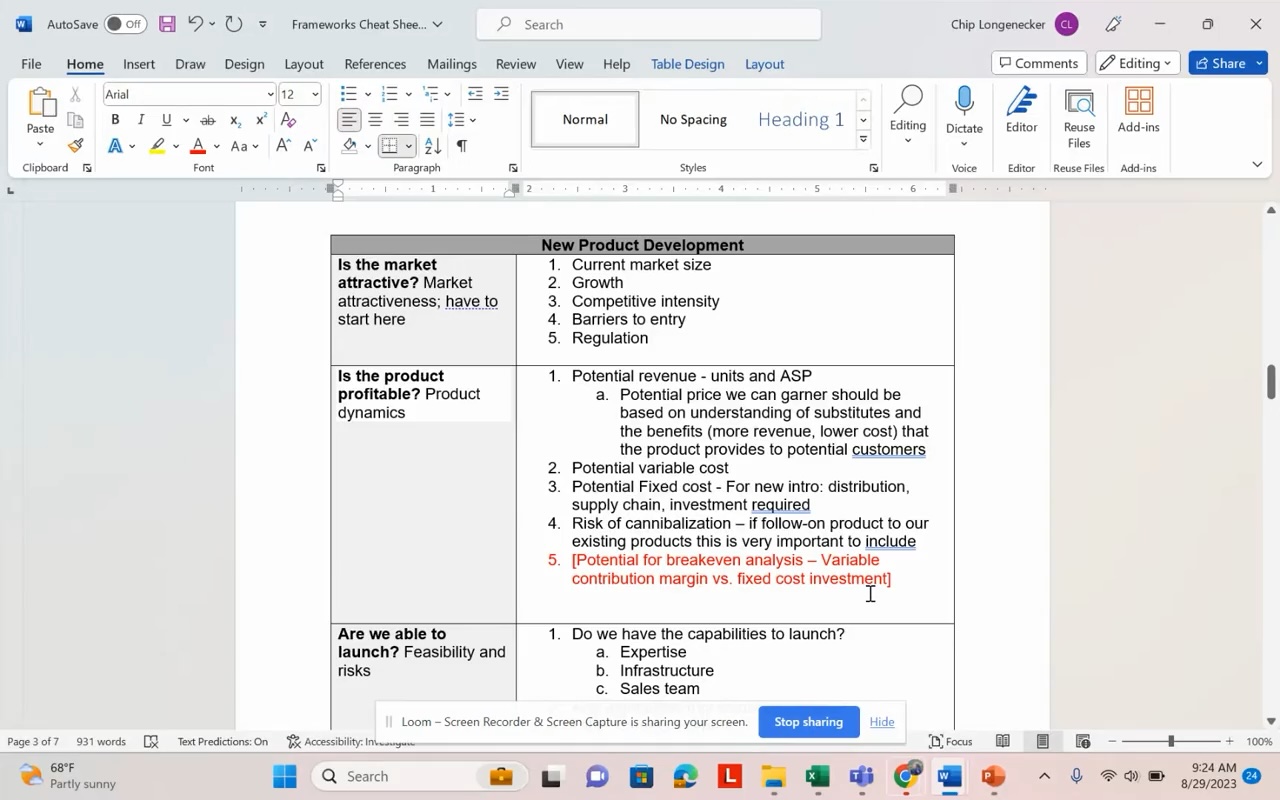Center align the text

(375, 120)
